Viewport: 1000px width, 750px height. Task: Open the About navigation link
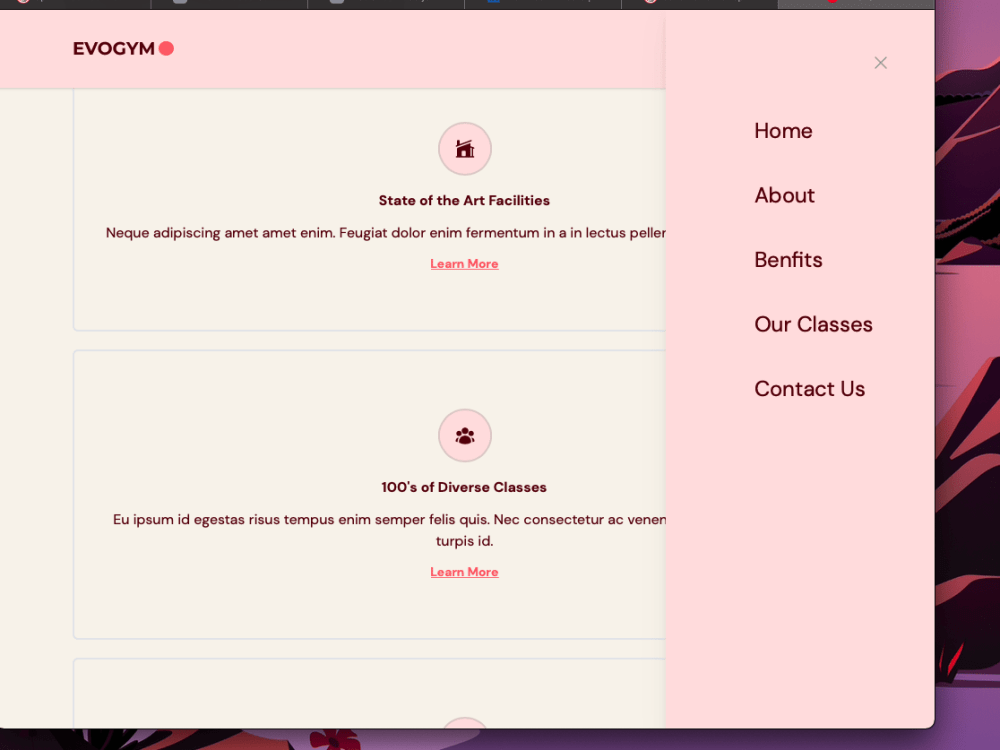pyautogui.click(x=784, y=195)
